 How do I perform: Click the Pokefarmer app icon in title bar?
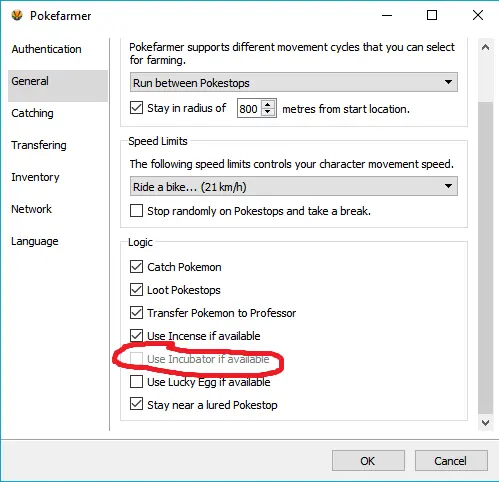click(x=17, y=16)
